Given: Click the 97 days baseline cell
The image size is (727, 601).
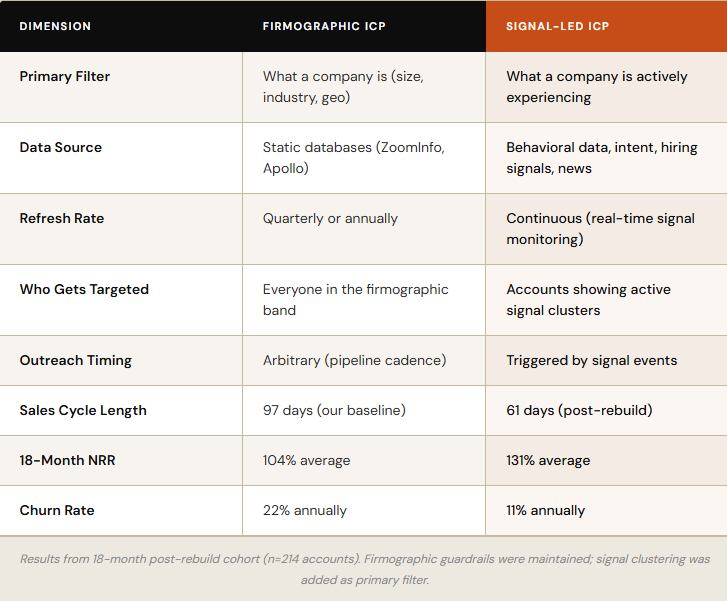Looking at the screenshot, I should tap(334, 410).
